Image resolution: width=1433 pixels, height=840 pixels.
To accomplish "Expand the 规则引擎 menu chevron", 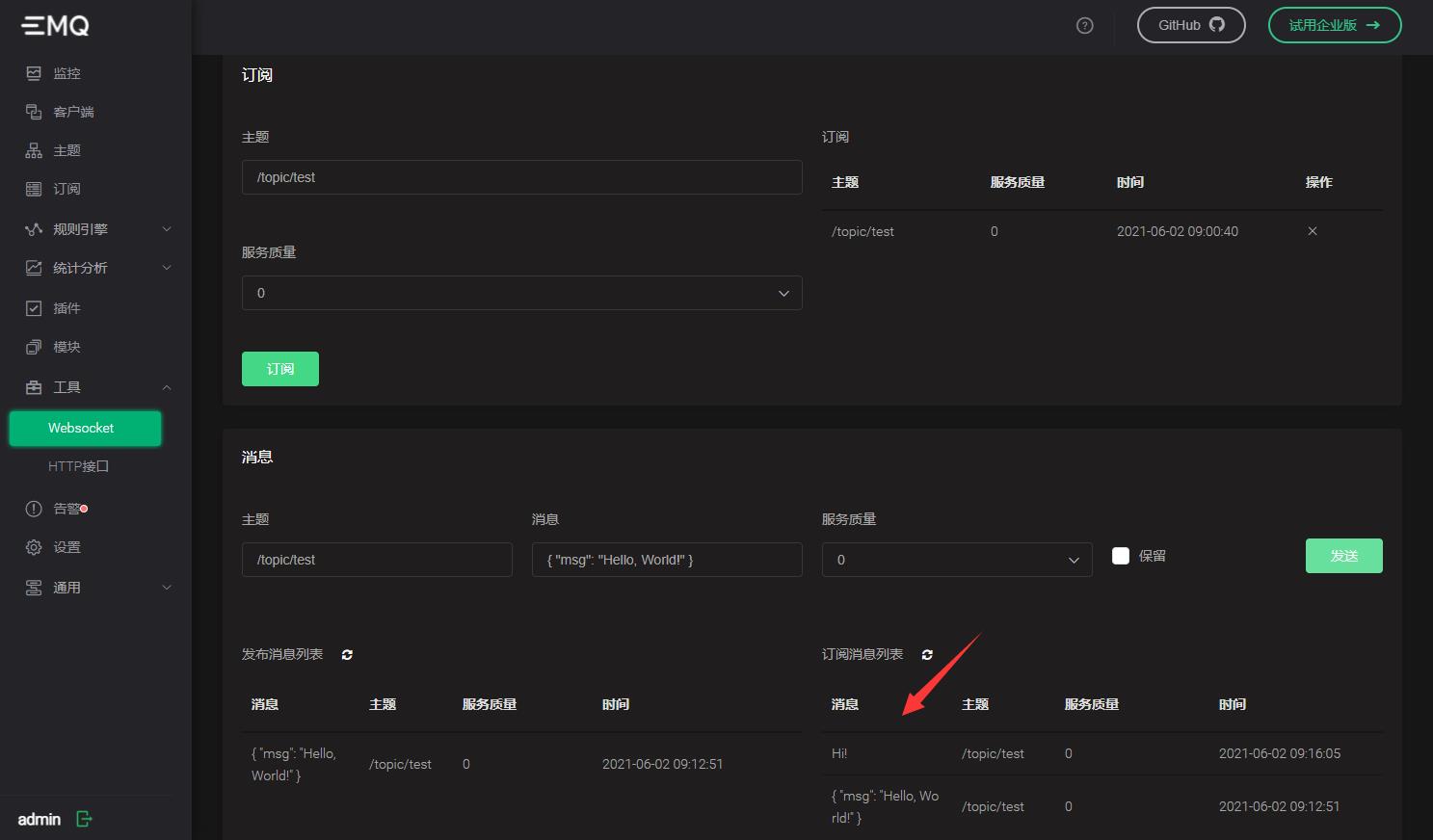I will [167, 229].
